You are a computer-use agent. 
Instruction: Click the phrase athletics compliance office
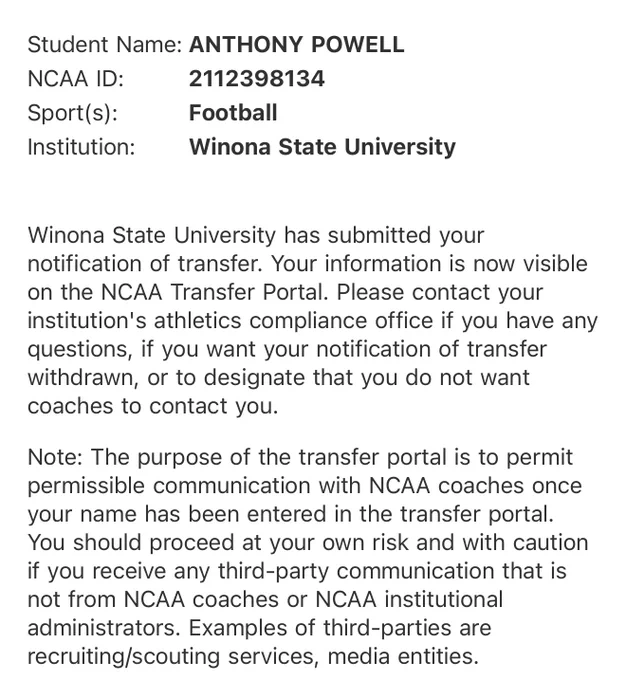(x=293, y=321)
